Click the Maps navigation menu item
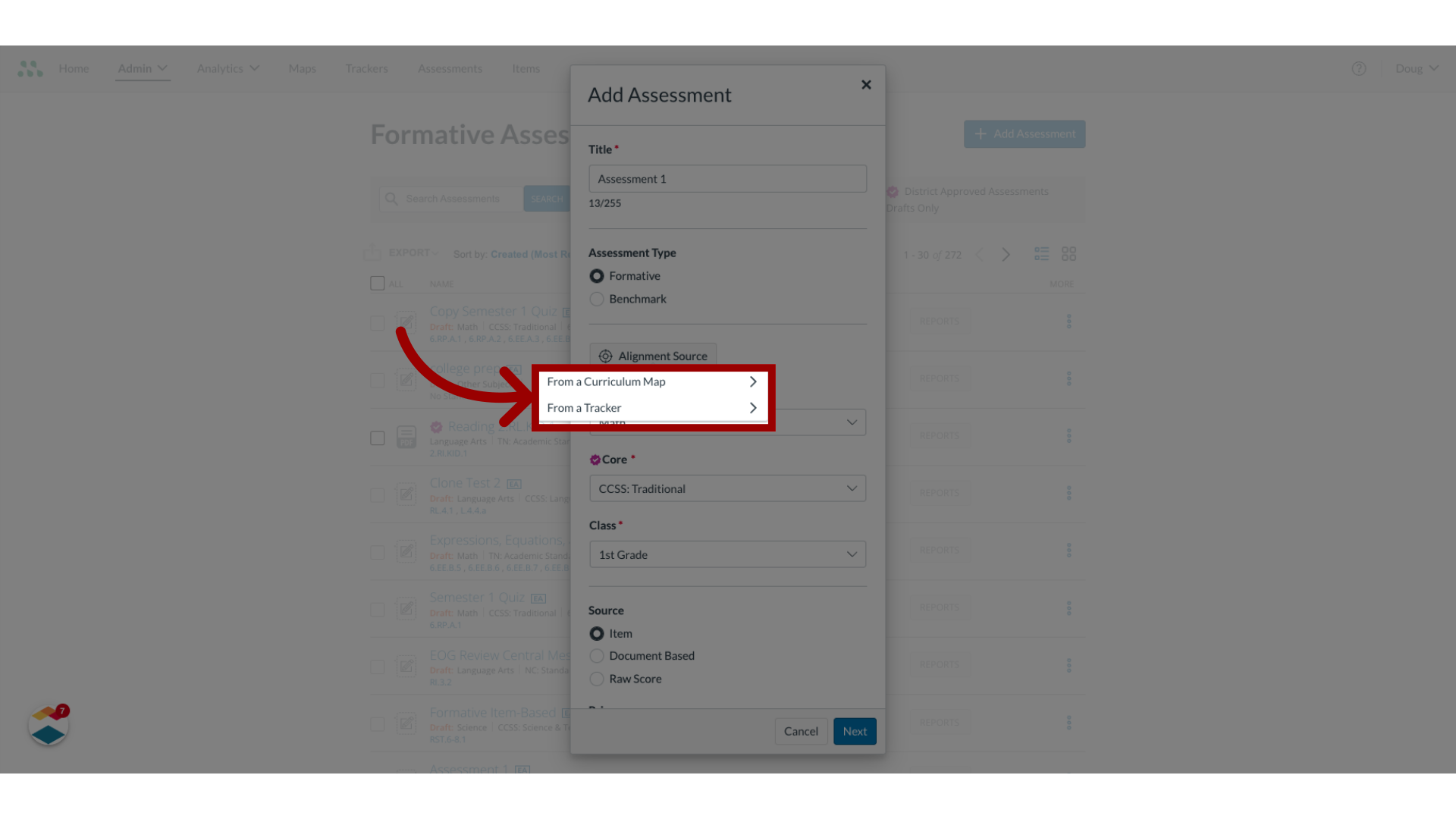This screenshot has width=1456, height=819. (x=302, y=68)
